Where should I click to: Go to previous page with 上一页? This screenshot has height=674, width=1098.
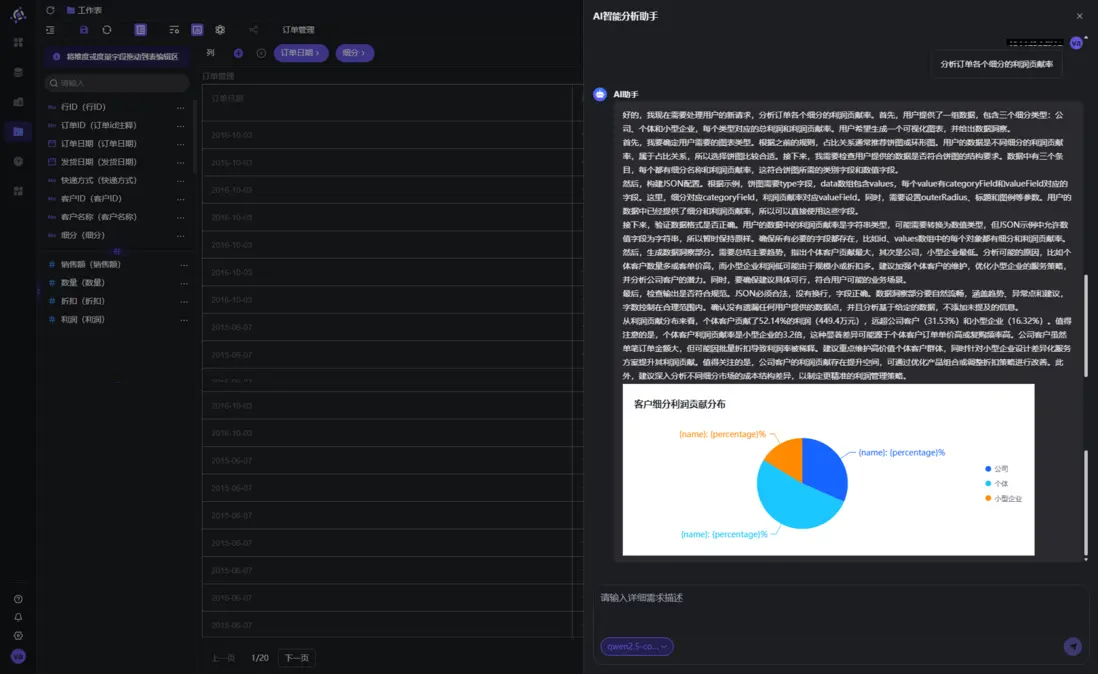point(223,658)
